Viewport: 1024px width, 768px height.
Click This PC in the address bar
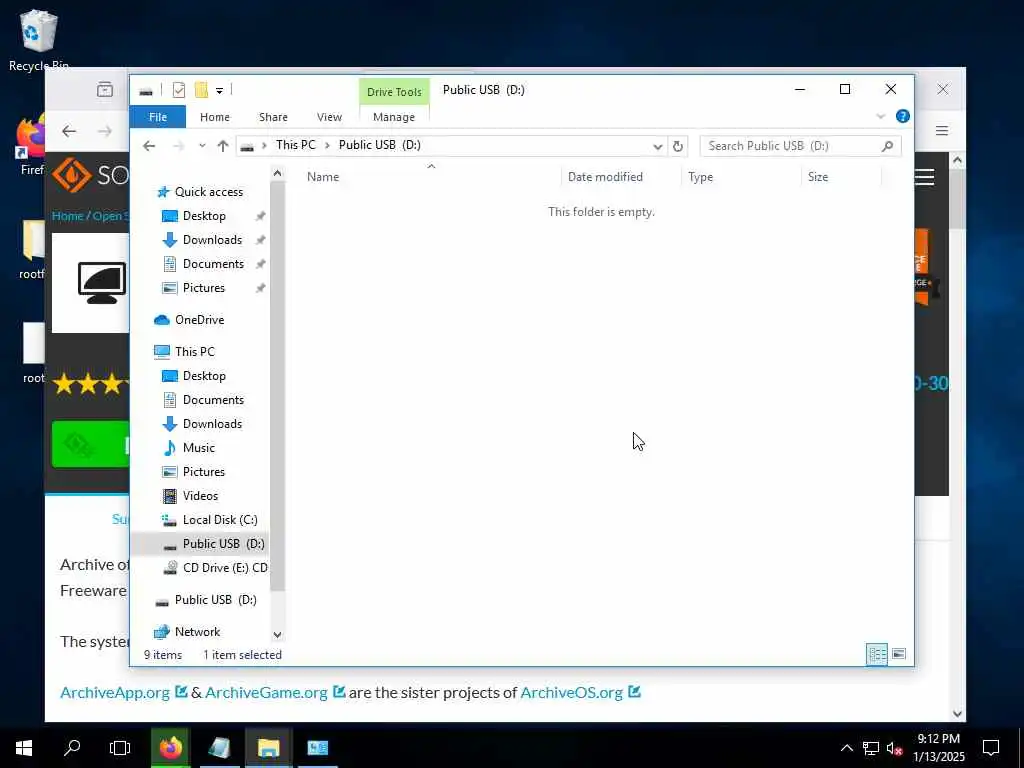pos(295,145)
